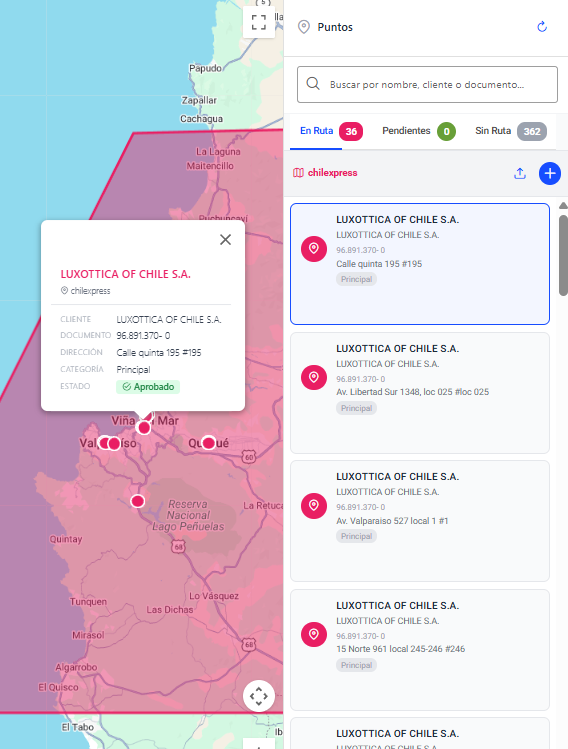Screen dimensions: 568x749
Task: Click the map recenter pan control
Action: (x=258, y=696)
